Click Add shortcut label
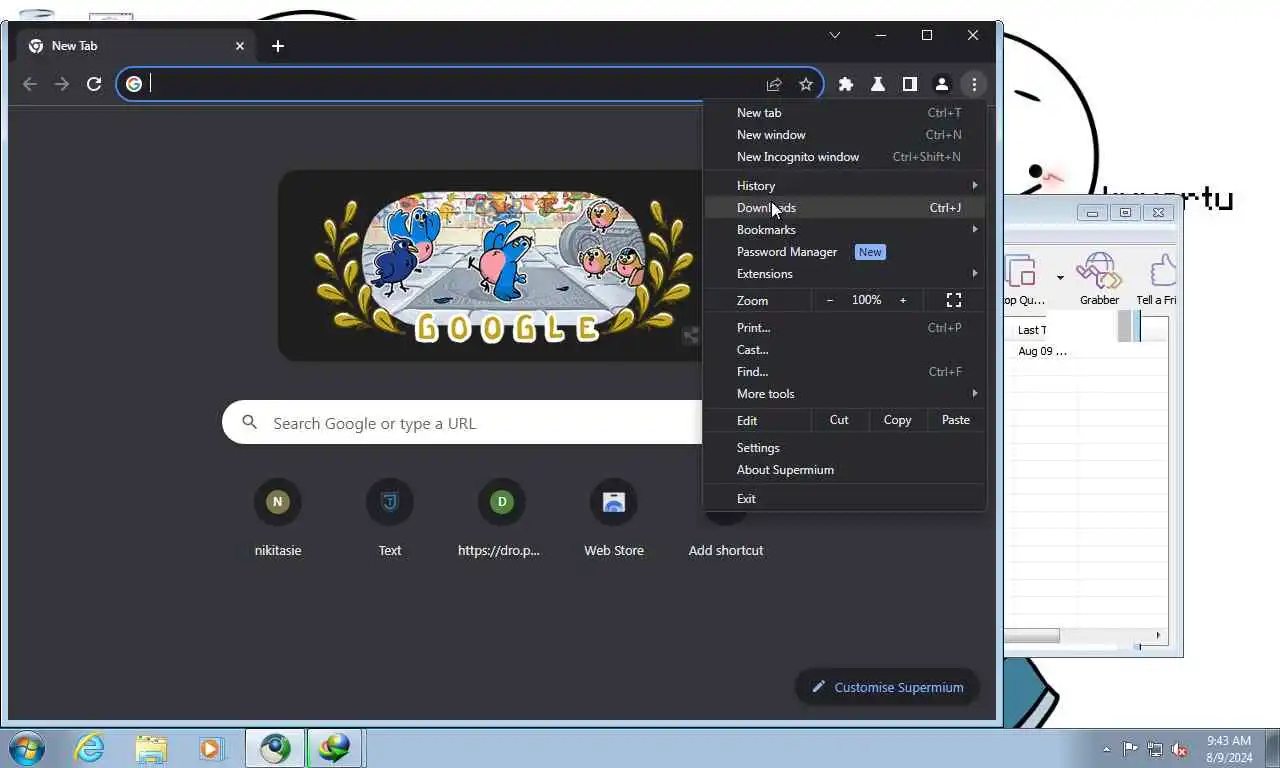 (x=726, y=551)
